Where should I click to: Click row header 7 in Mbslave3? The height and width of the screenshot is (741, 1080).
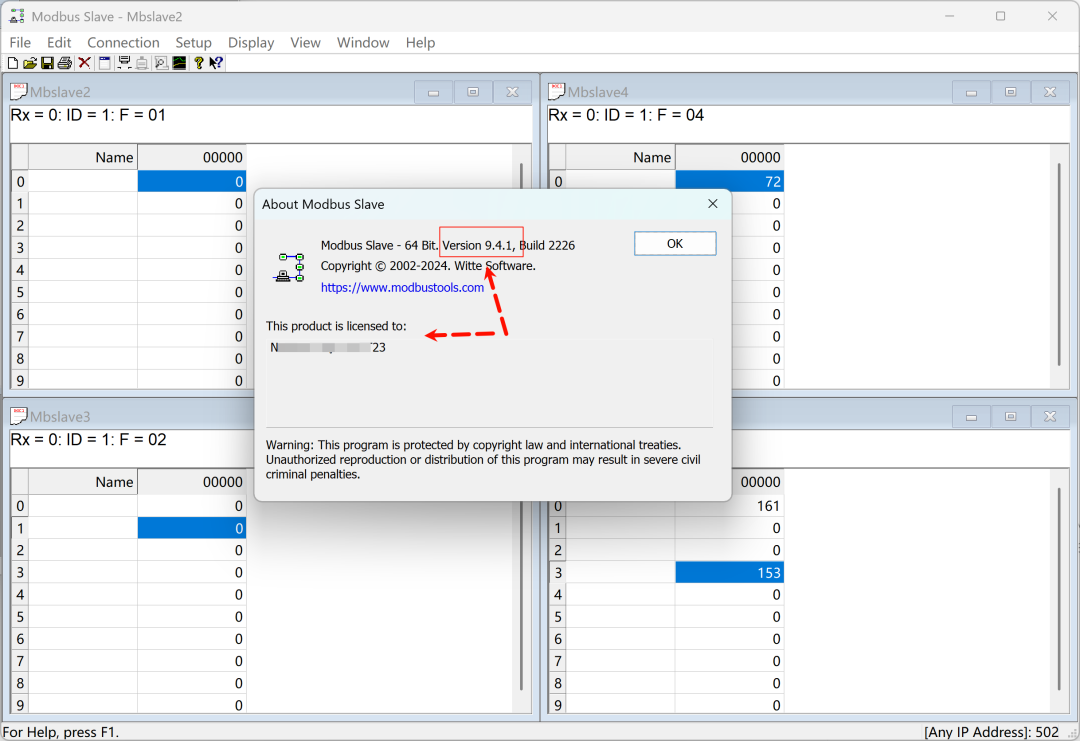pos(19,661)
